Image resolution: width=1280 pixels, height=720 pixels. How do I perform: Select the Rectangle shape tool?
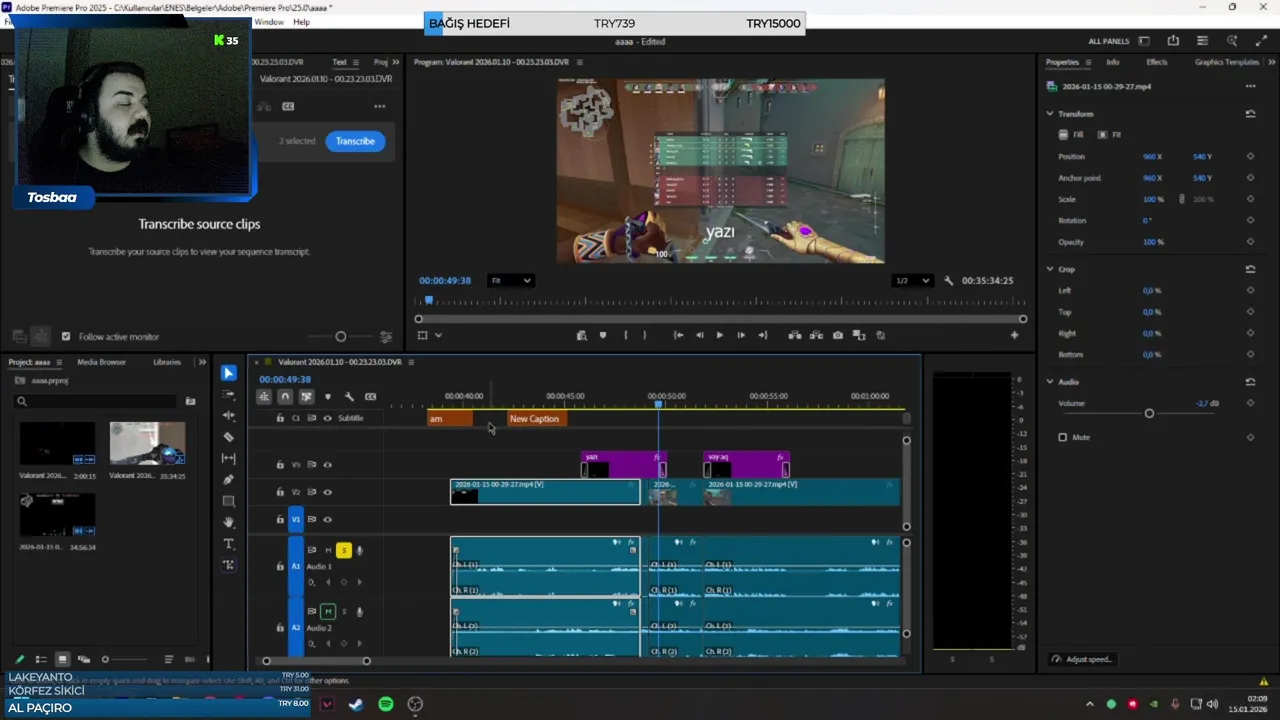[x=229, y=501]
